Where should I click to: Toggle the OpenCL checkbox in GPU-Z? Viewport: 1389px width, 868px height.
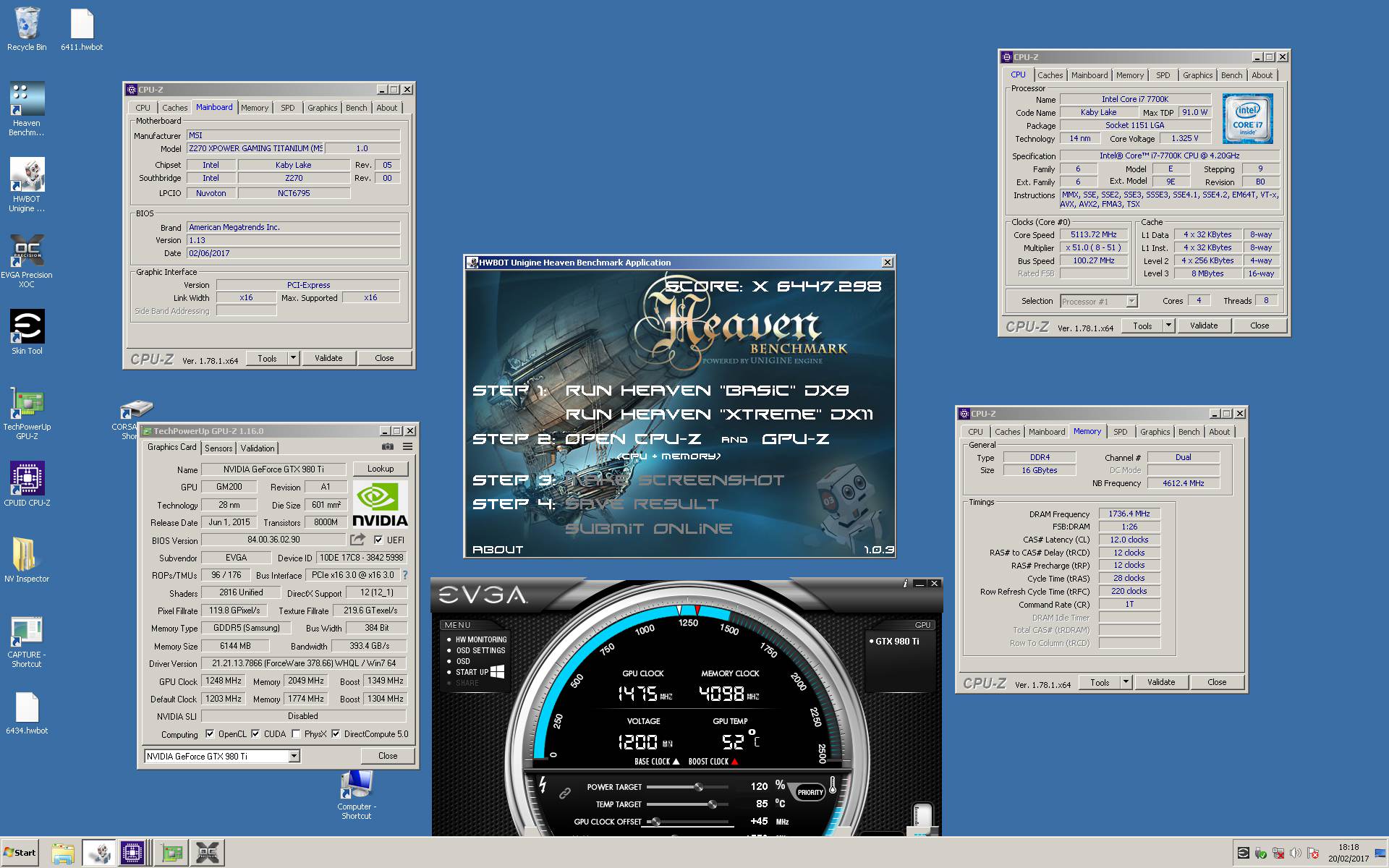pyautogui.click(x=210, y=733)
